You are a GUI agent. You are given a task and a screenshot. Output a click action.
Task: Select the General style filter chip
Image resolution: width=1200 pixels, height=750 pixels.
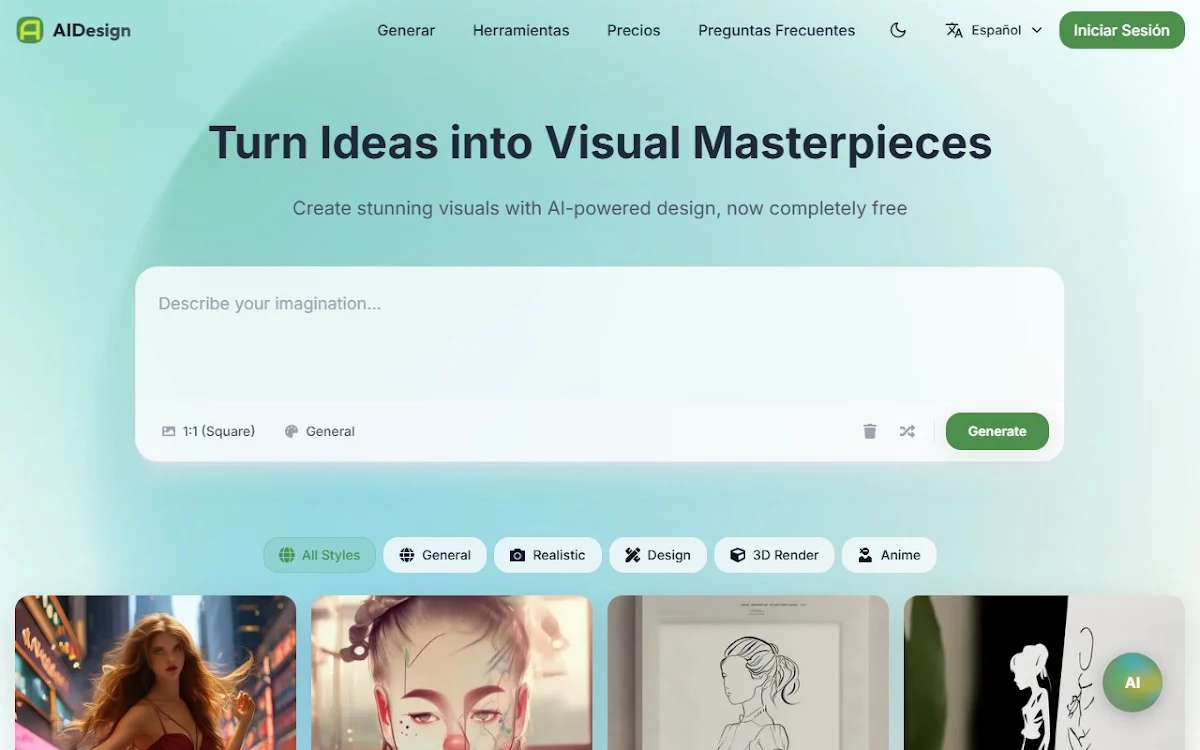tap(435, 555)
